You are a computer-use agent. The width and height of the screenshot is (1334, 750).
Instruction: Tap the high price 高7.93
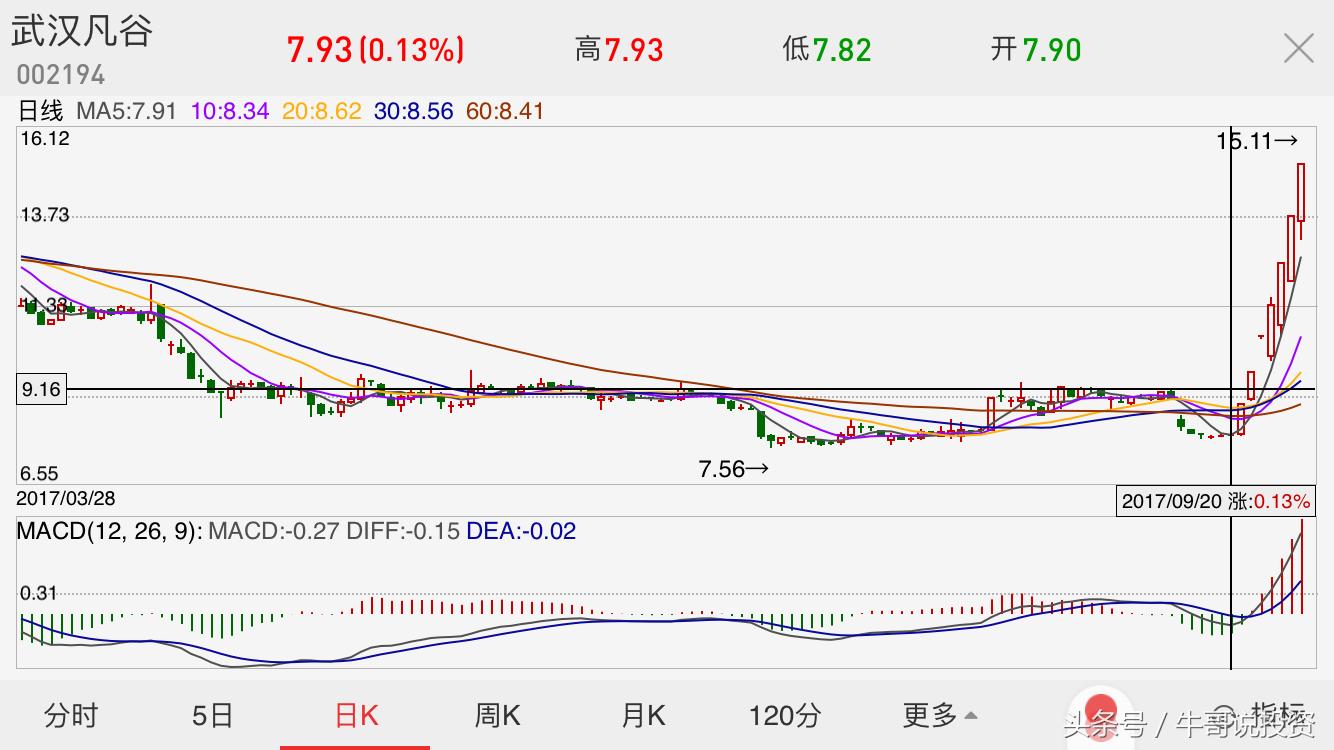619,49
